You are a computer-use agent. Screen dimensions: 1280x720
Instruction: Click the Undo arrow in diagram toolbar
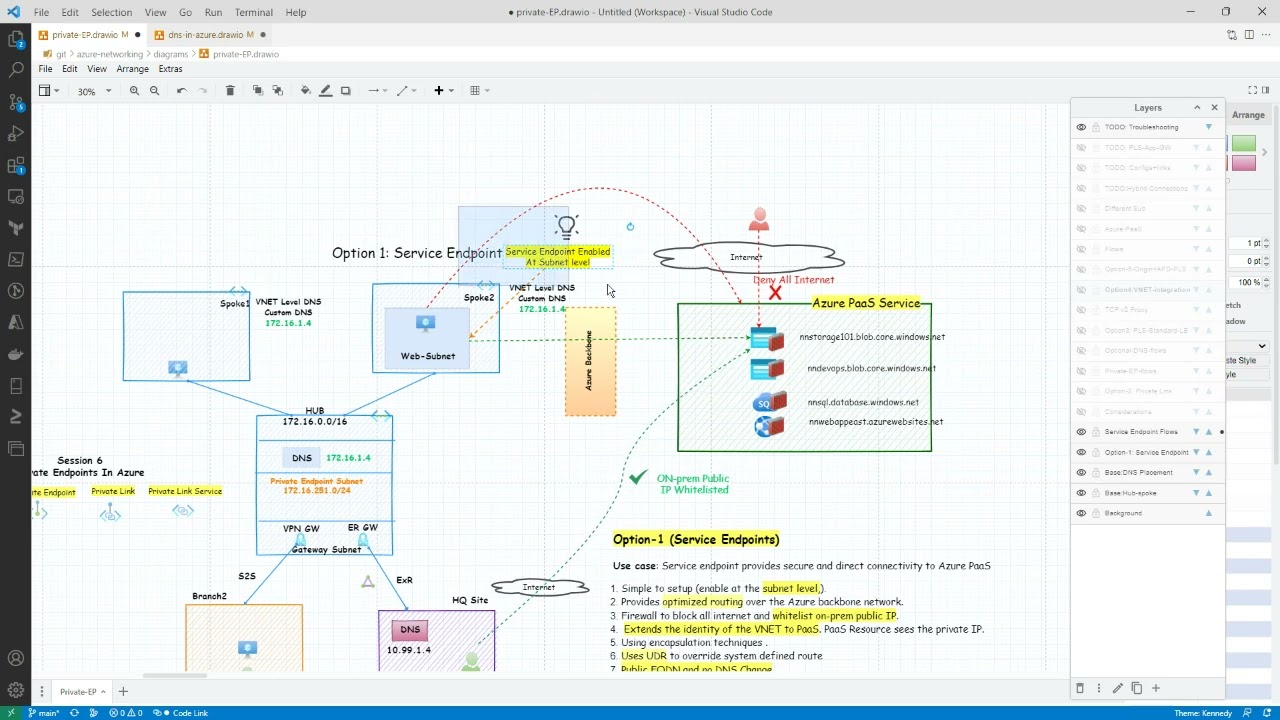pyautogui.click(x=181, y=91)
